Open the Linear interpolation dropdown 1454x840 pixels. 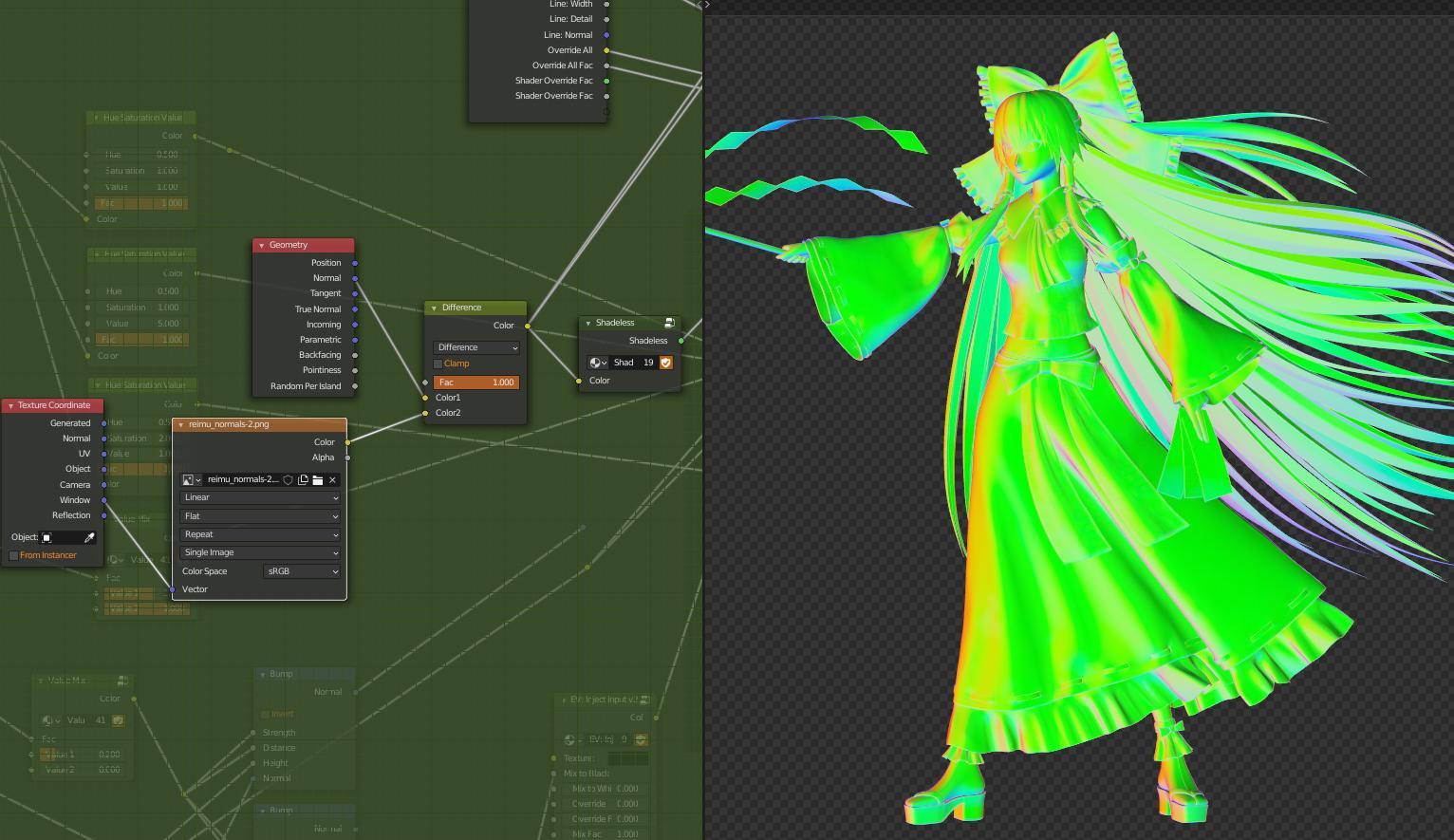260,497
